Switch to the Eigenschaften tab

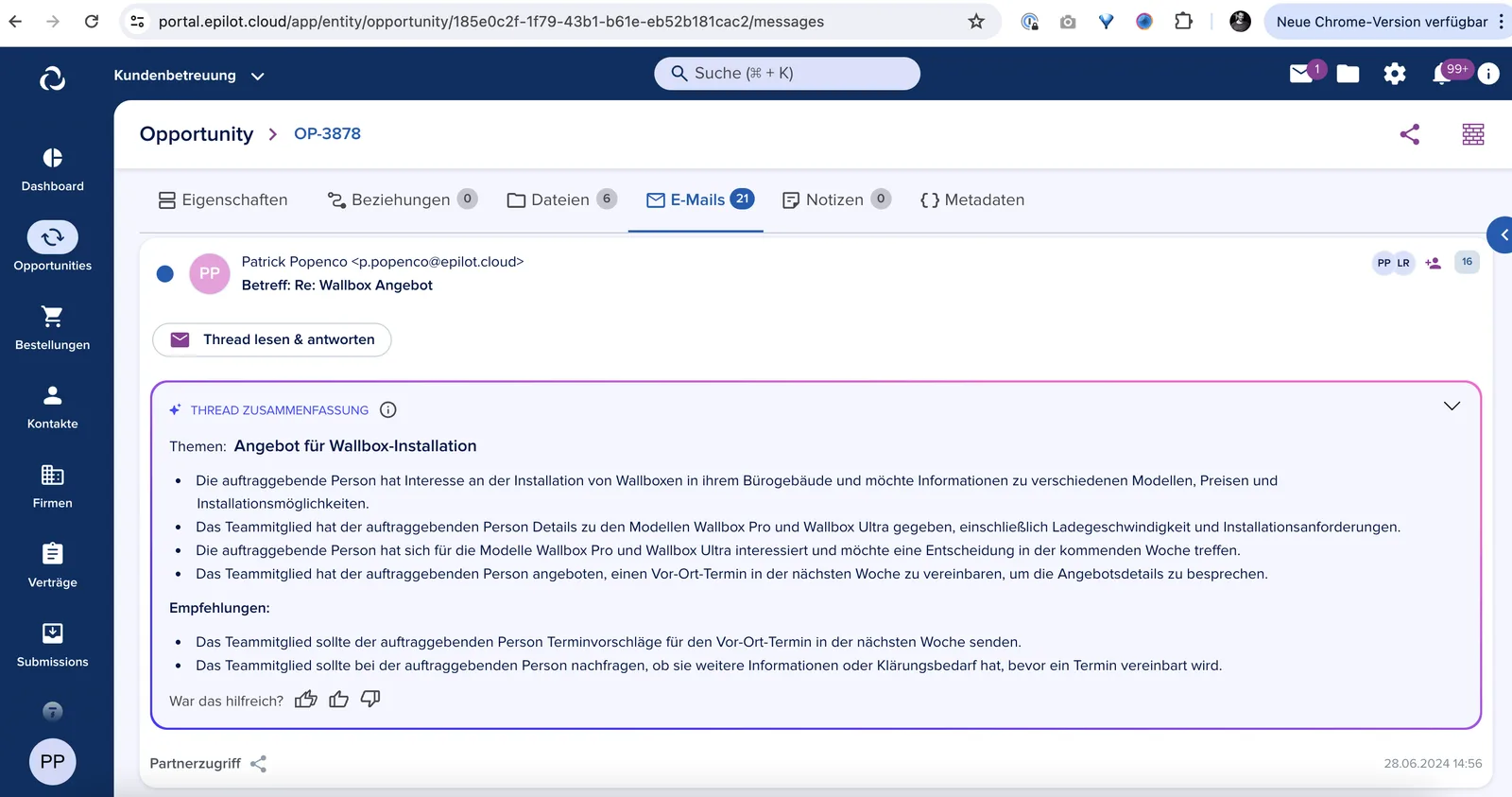coord(223,199)
